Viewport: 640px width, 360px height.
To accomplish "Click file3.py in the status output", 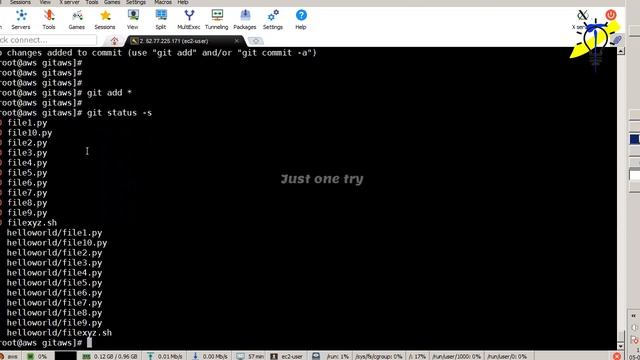I will (27, 153).
